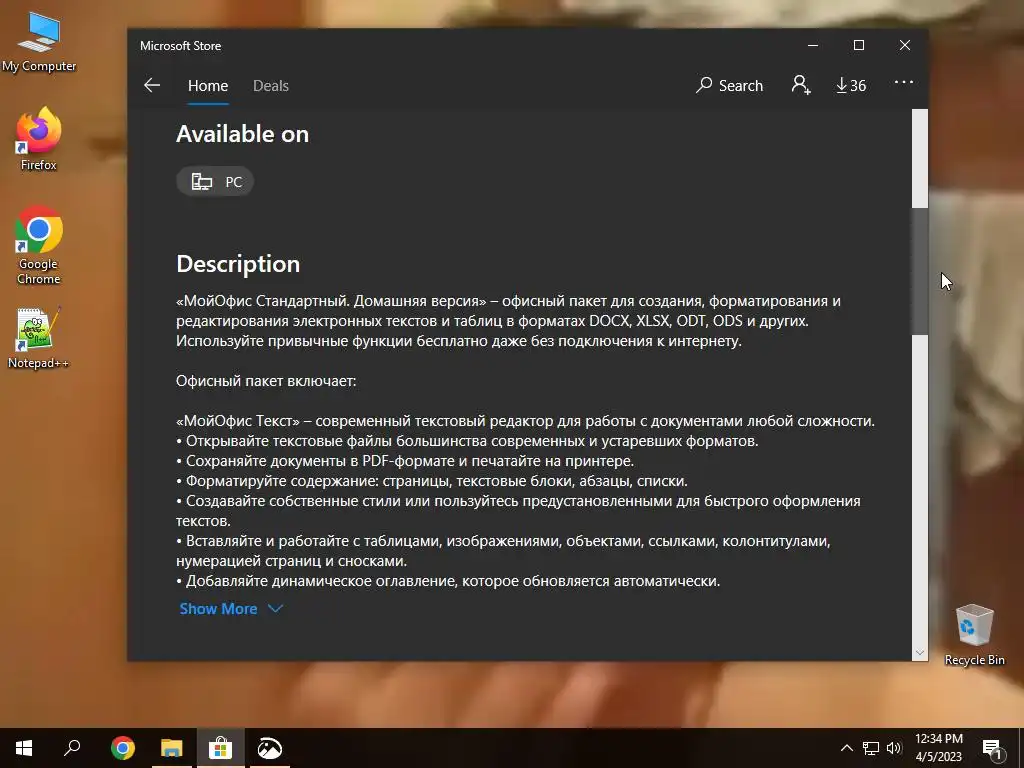
Task: Minimize the Microsoft Store window
Action: 813,45
